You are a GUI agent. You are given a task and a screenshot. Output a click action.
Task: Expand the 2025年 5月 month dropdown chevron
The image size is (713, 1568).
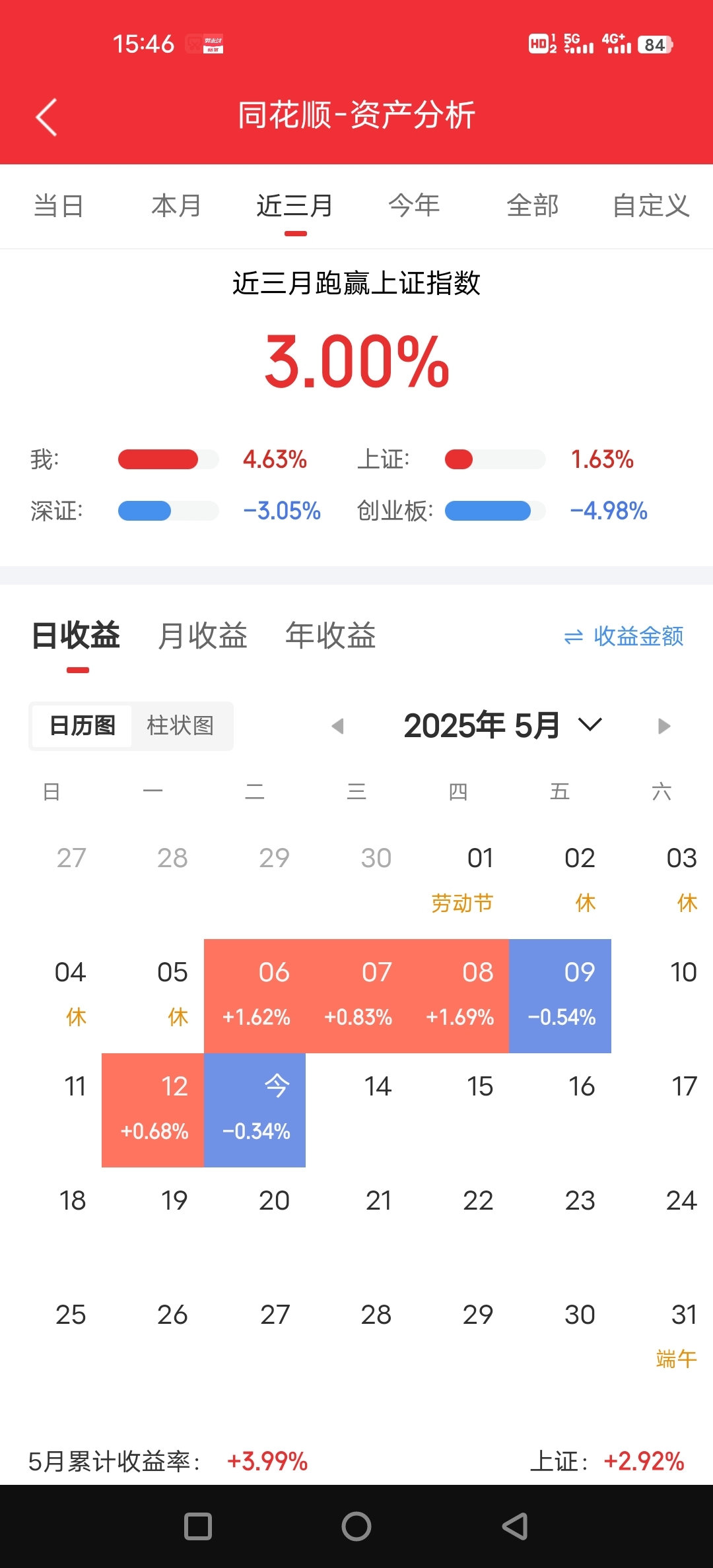[590, 725]
